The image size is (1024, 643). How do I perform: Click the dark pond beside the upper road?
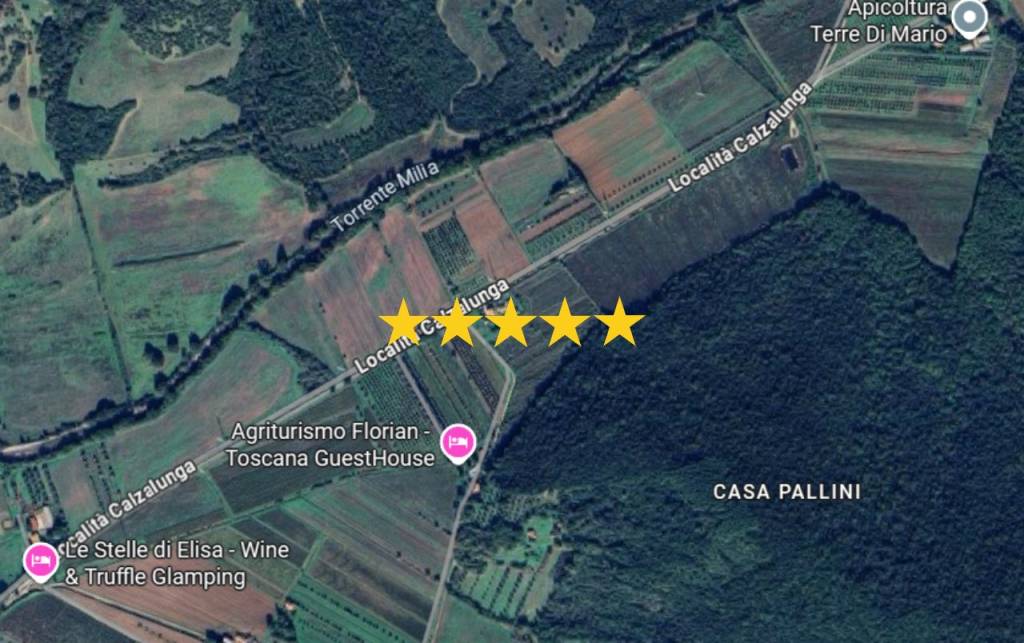point(790,157)
